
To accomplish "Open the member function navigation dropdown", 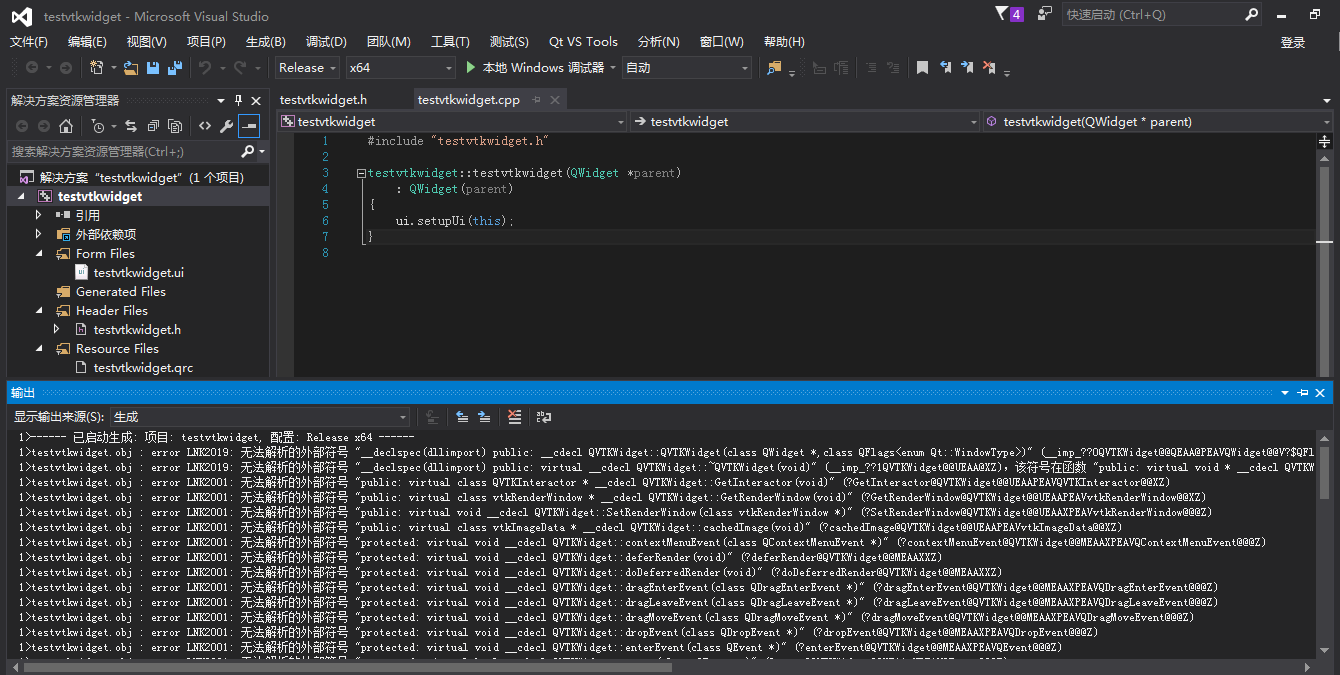I will pos(1157,122).
